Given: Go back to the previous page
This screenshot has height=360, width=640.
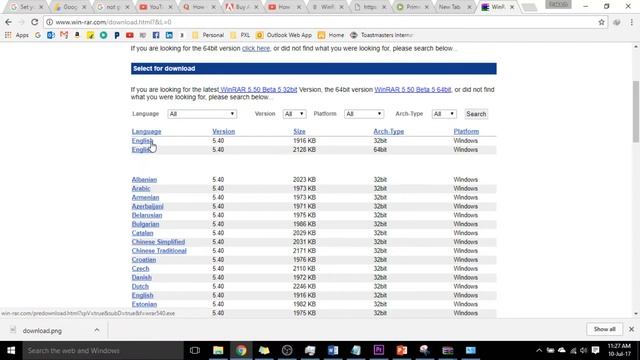Looking at the screenshot, I should click(x=9, y=22).
